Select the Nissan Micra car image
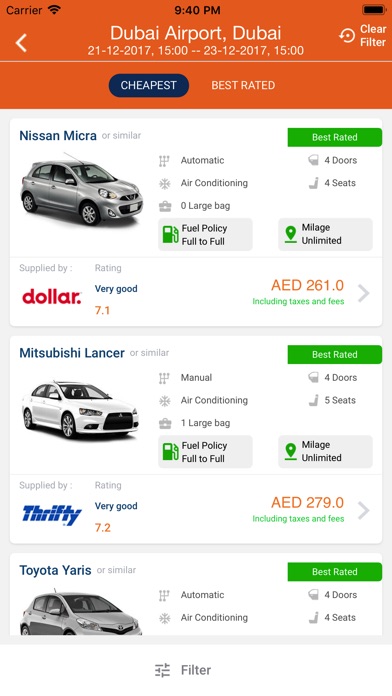This screenshot has height=696, width=392. point(82,190)
